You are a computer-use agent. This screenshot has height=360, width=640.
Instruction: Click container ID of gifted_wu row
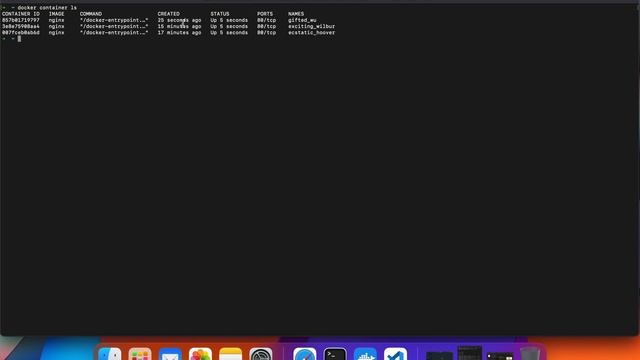tap(21, 20)
